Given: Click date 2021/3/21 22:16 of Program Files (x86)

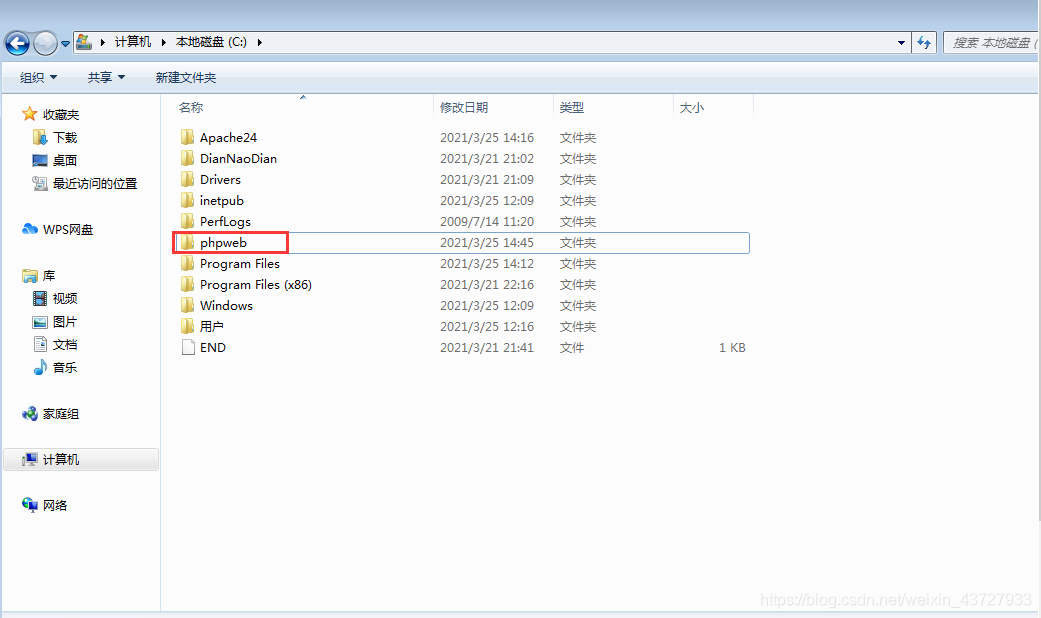Looking at the screenshot, I should (487, 285).
